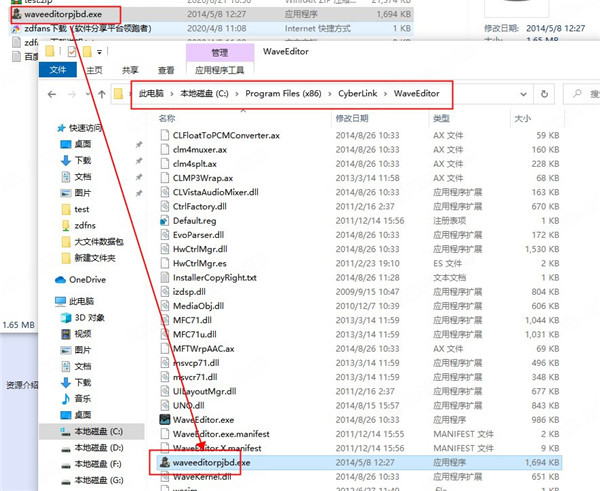Select the pinned 下载 quick access folder
600x491 pixels.
(x=83, y=160)
